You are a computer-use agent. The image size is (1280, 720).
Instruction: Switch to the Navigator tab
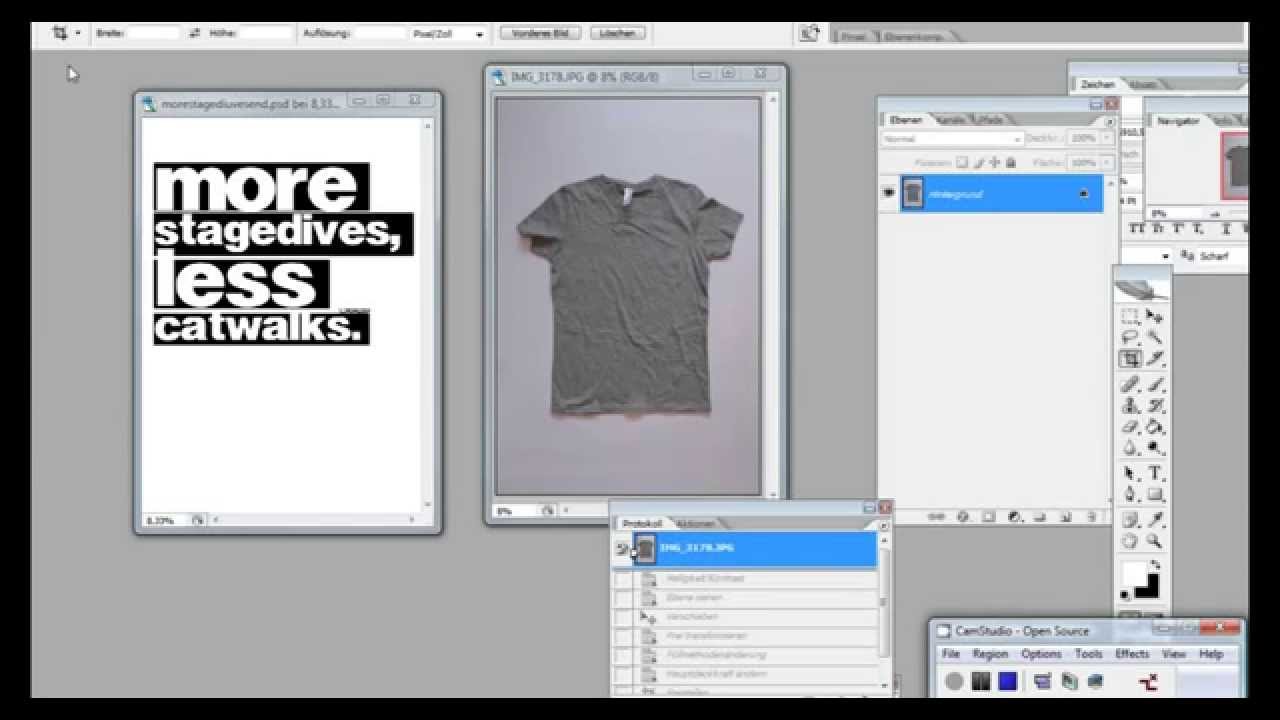coord(1178,120)
